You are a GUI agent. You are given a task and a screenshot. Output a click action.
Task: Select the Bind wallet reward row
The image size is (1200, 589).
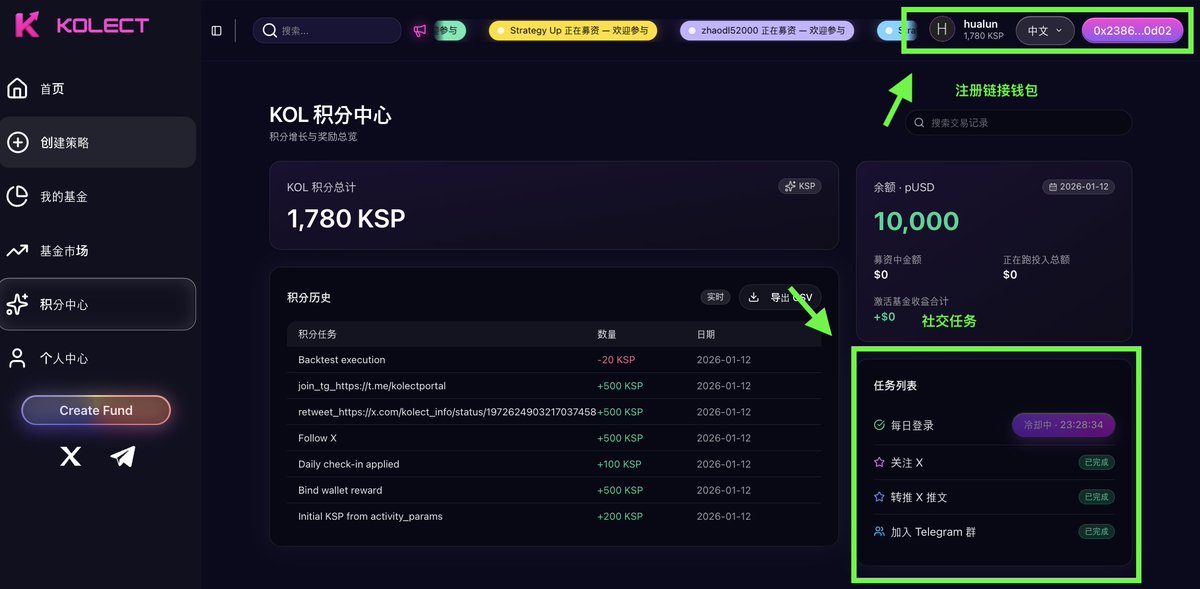point(554,490)
